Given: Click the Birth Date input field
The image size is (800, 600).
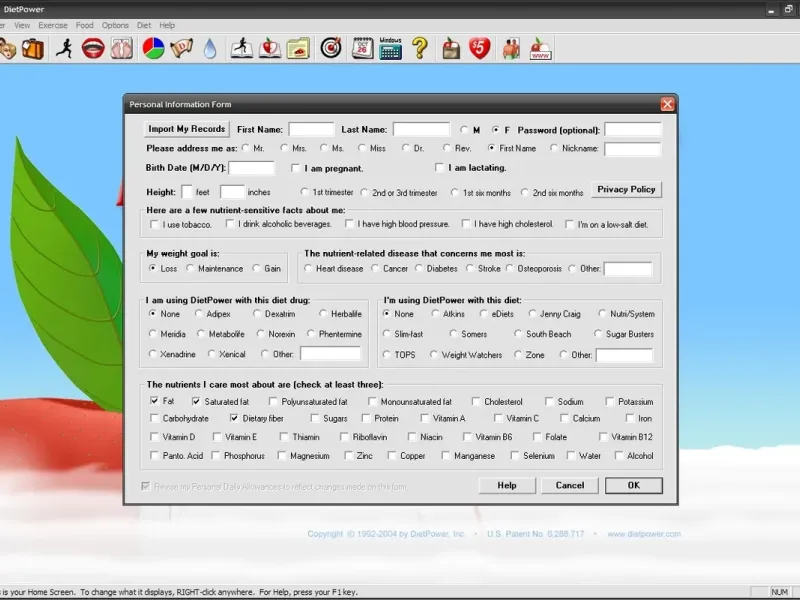Looking at the screenshot, I should (252, 168).
